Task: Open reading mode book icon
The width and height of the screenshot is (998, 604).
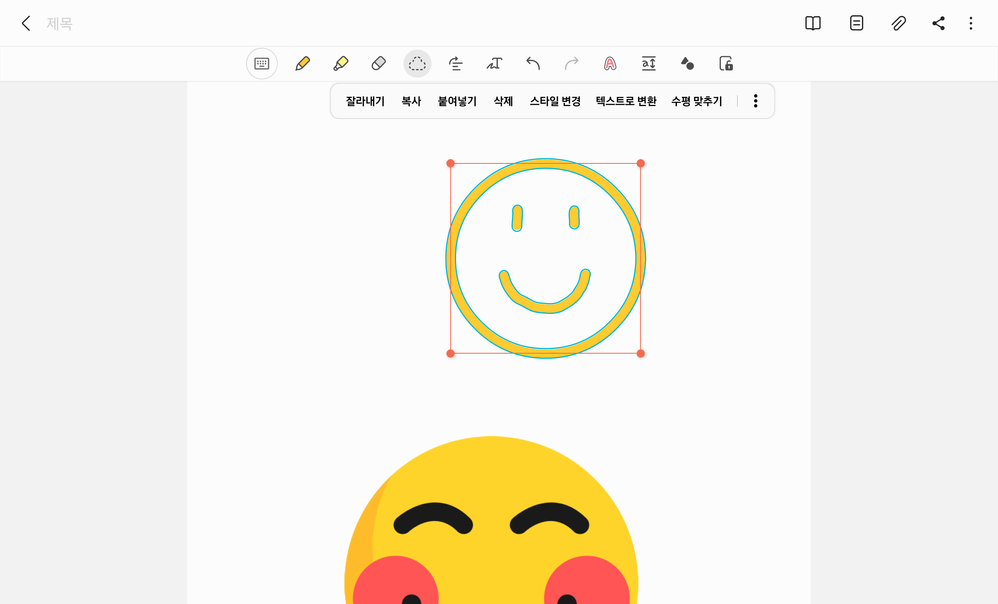Action: (x=813, y=24)
